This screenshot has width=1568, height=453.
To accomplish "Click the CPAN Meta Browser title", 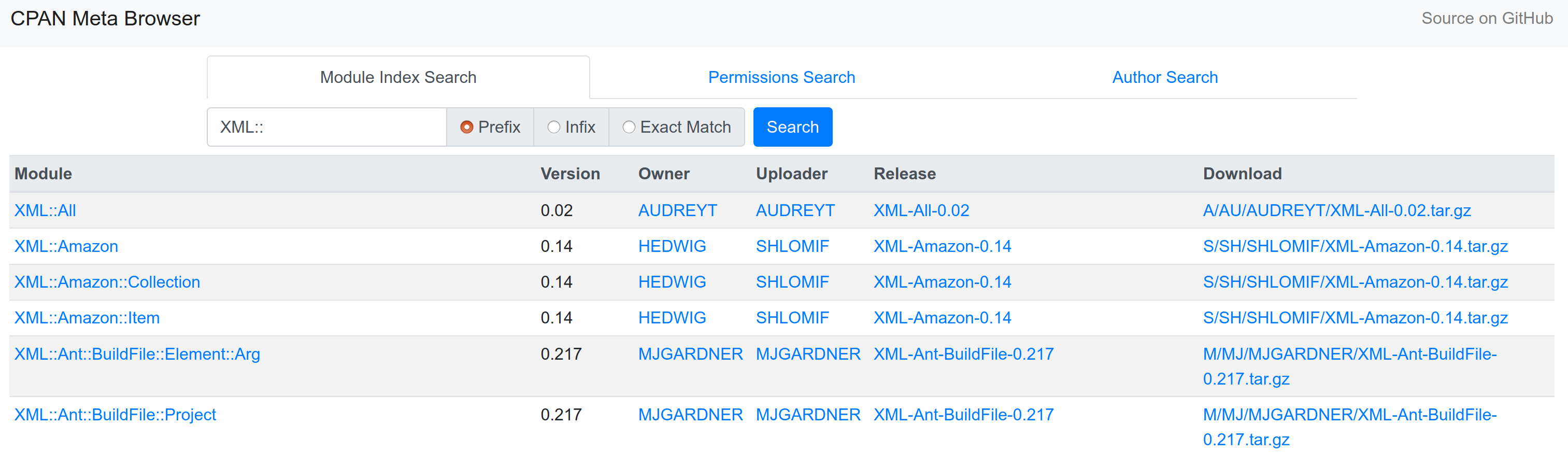I will click(x=105, y=19).
